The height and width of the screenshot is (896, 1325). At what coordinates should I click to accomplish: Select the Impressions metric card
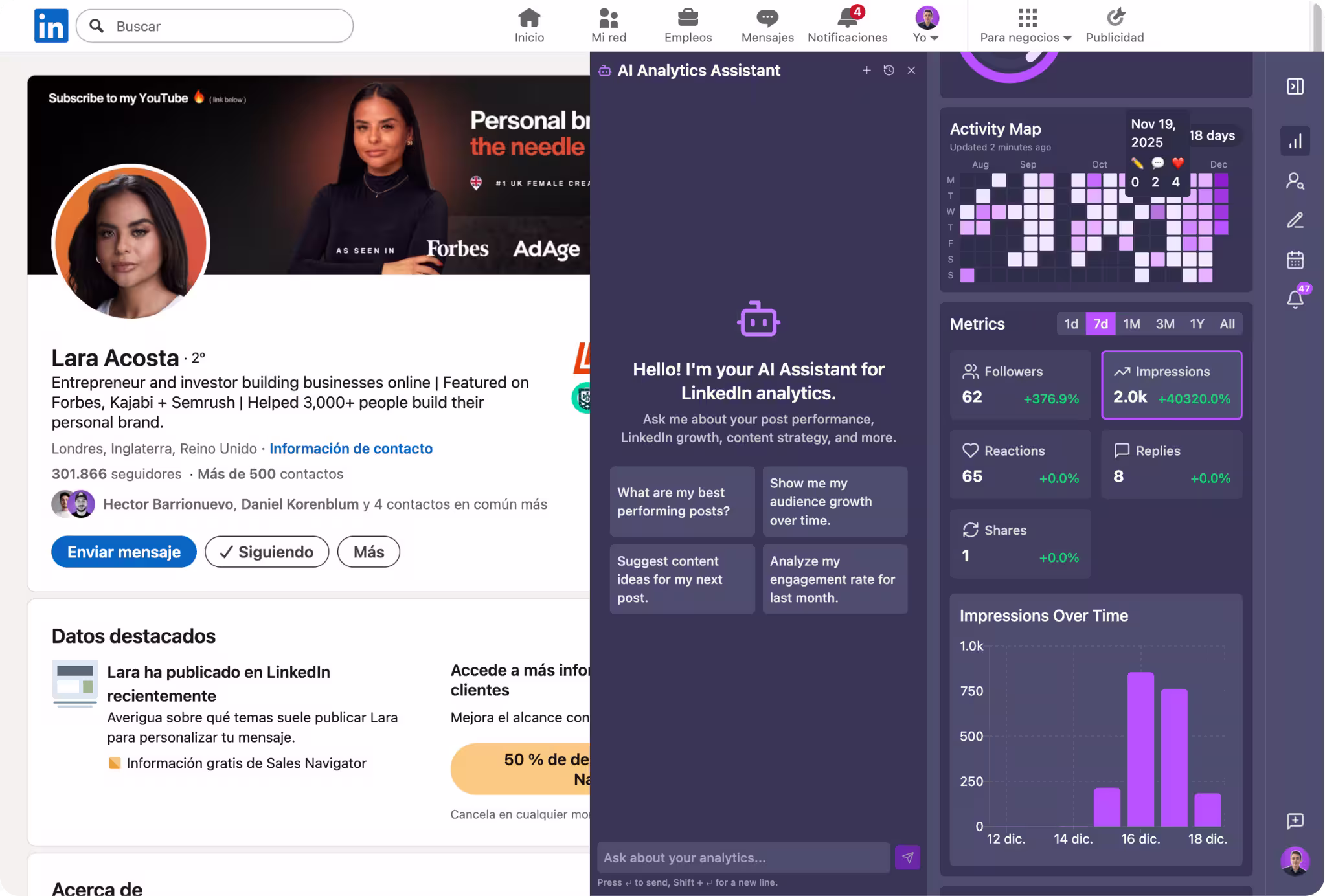[x=1172, y=385]
